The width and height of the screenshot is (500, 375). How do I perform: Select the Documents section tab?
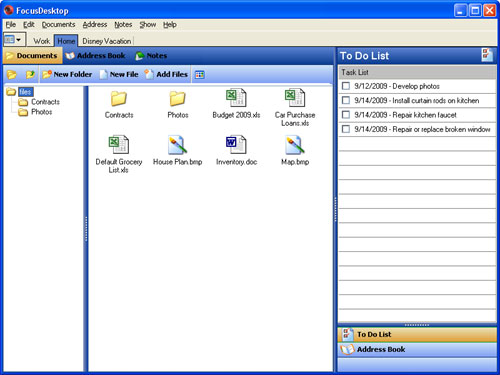click(x=32, y=56)
